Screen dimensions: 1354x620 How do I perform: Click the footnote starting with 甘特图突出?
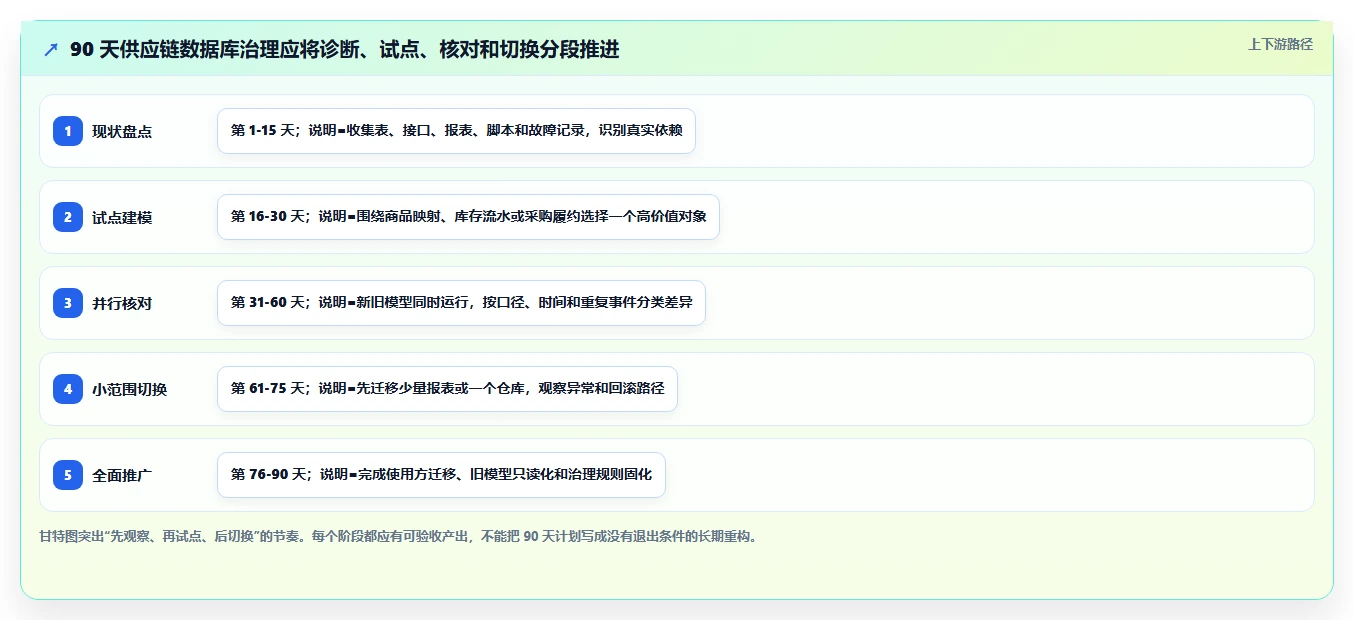click(399, 536)
